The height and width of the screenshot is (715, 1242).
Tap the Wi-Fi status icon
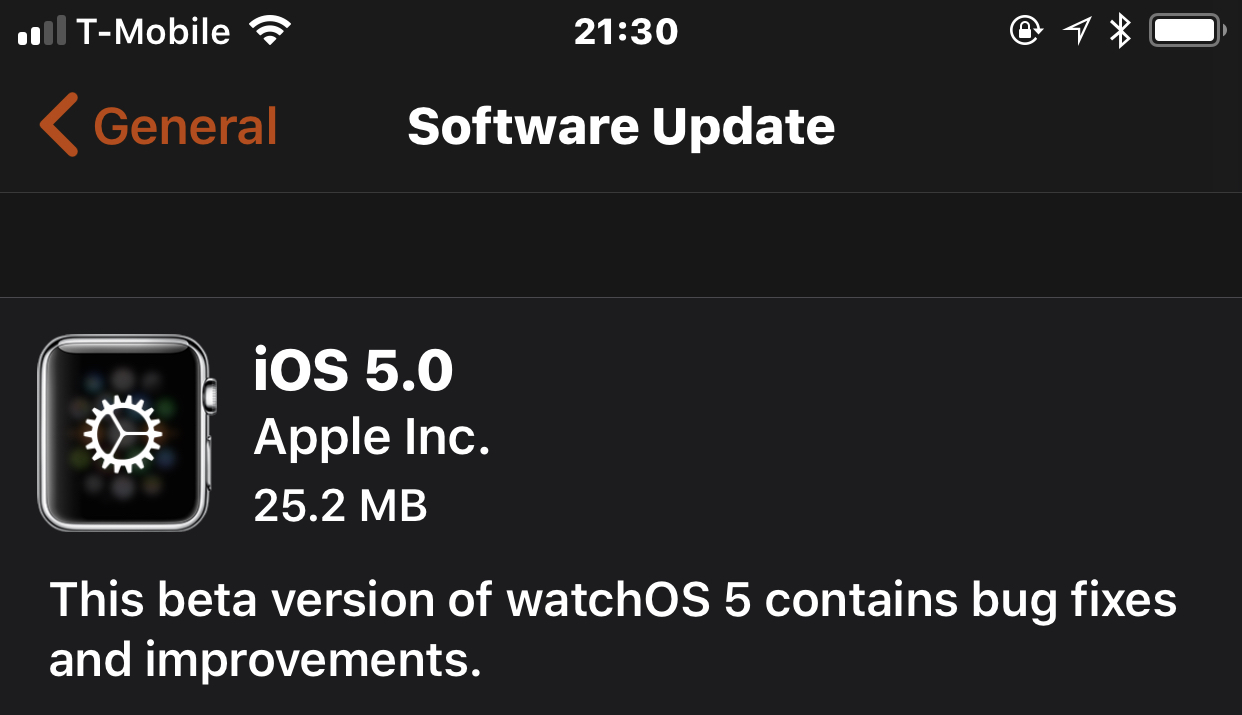(x=268, y=32)
